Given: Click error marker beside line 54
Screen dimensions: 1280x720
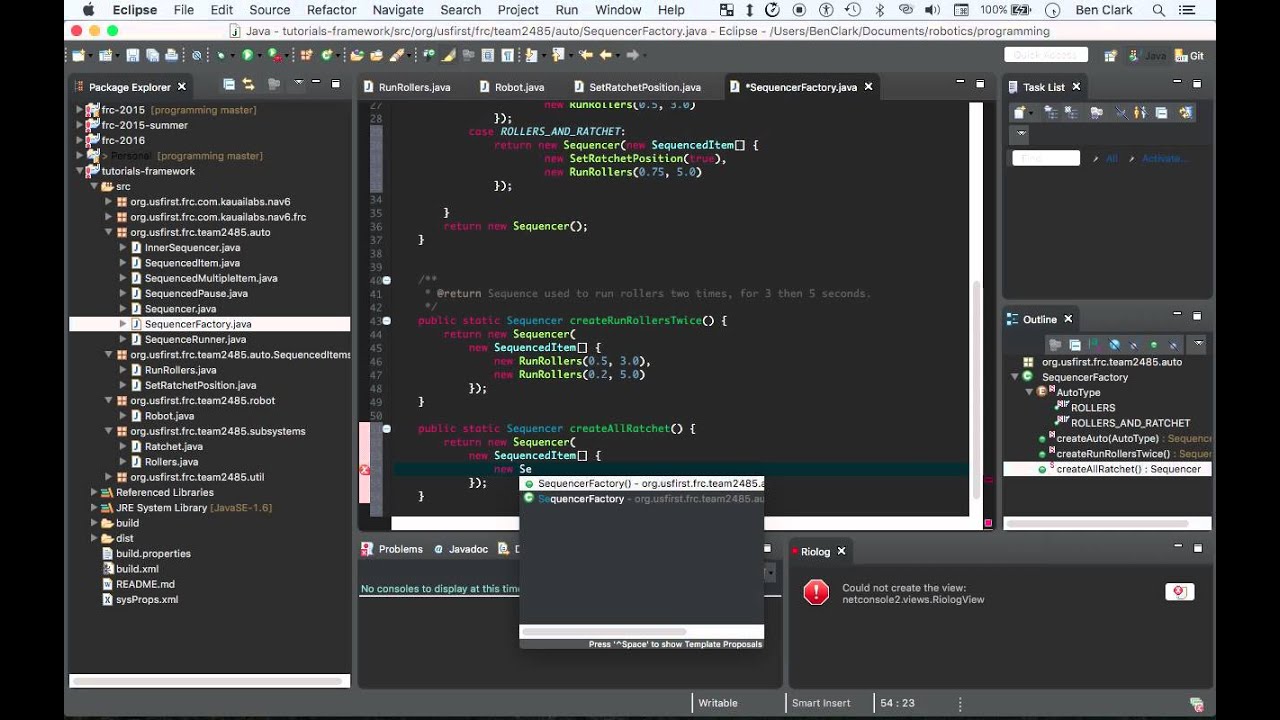Looking at the screenshot, I should tap(364, 469).
